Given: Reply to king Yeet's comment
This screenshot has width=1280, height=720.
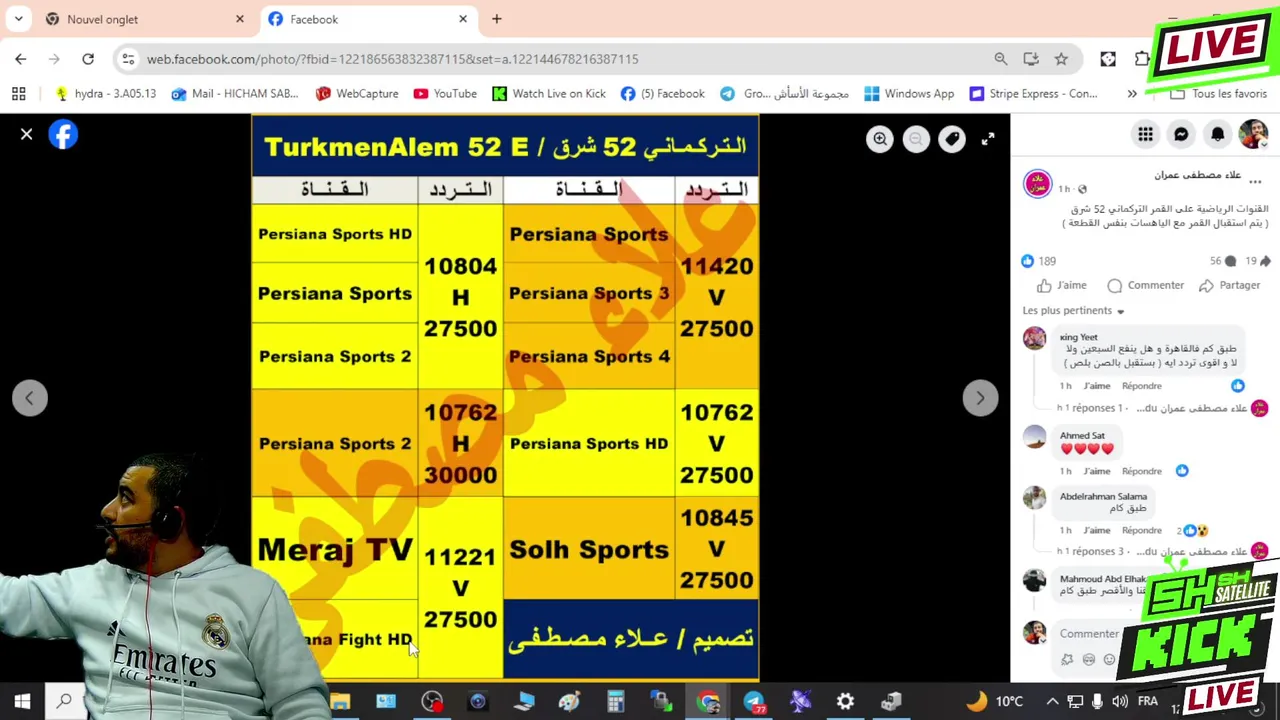Looking at the screenshot, I should tap(1141, 386).
